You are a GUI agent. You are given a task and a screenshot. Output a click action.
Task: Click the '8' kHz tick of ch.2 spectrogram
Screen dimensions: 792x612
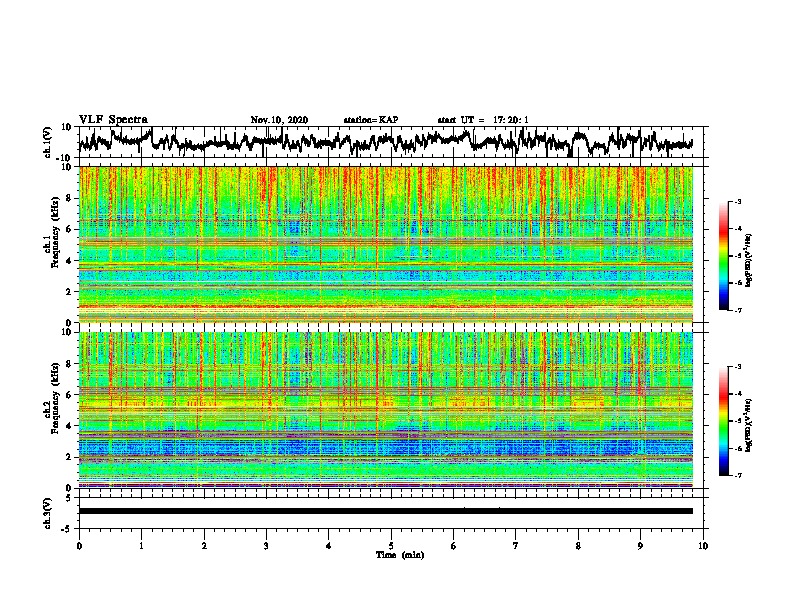click(70, 364)
